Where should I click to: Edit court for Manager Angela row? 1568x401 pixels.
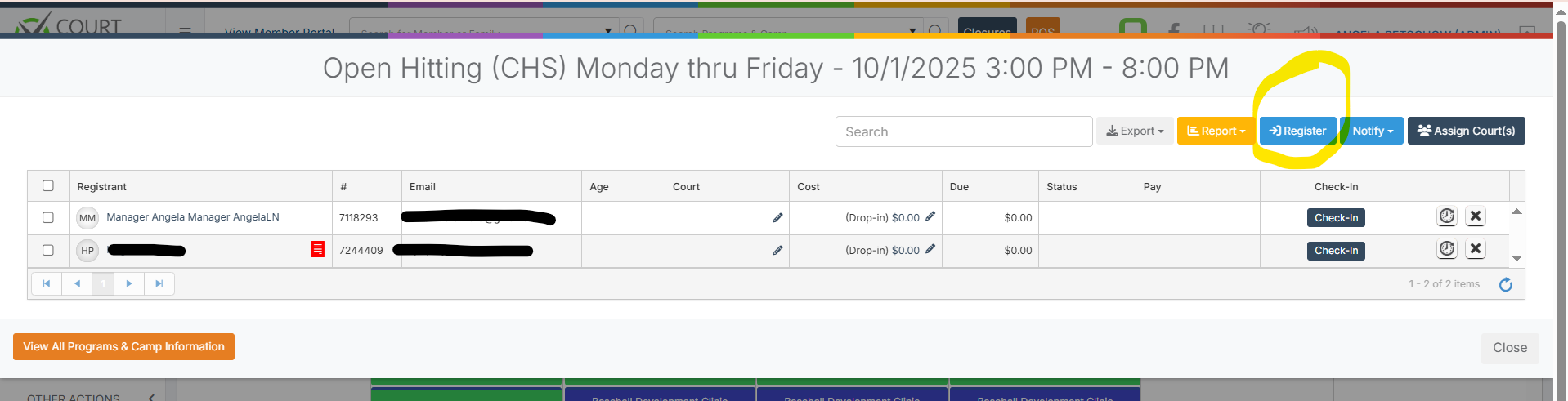777,218
